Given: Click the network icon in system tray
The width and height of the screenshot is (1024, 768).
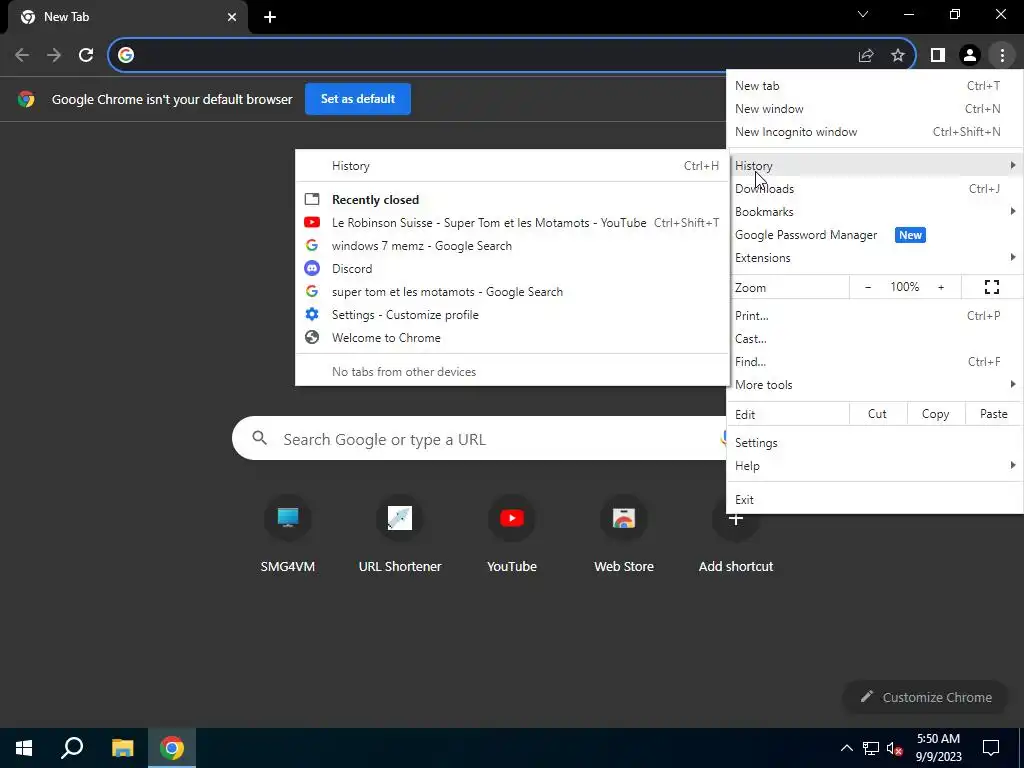Looking at the screenshot, I should (x=871, y=748).
